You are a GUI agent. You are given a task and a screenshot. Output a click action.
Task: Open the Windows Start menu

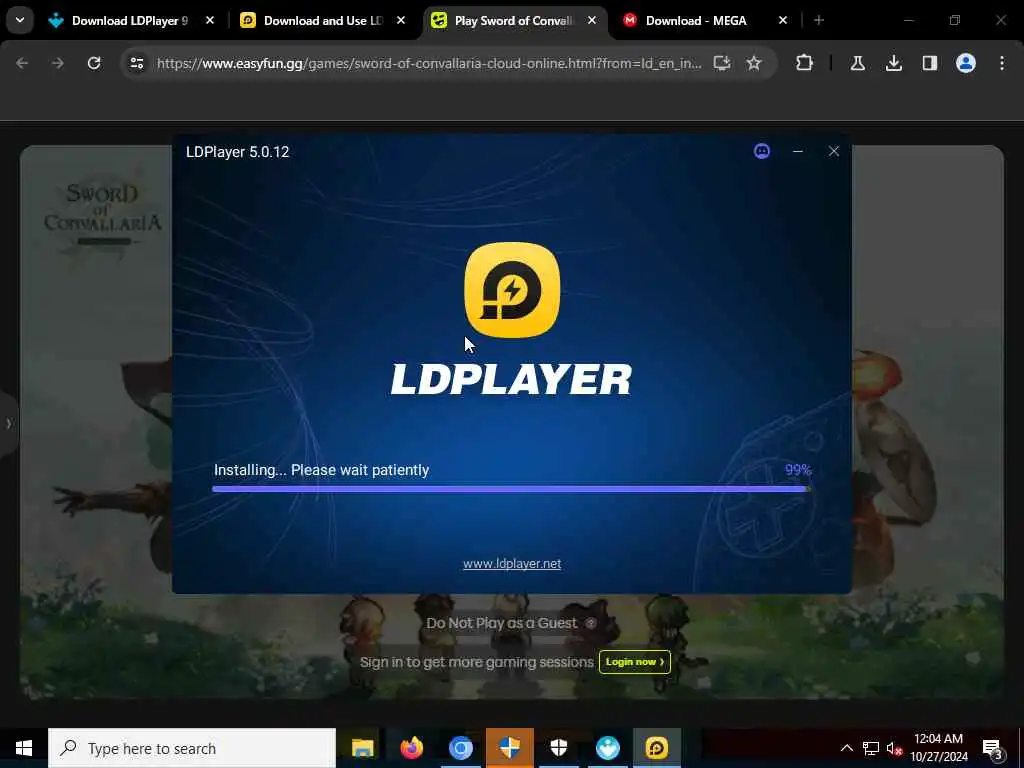pos(24,748)
